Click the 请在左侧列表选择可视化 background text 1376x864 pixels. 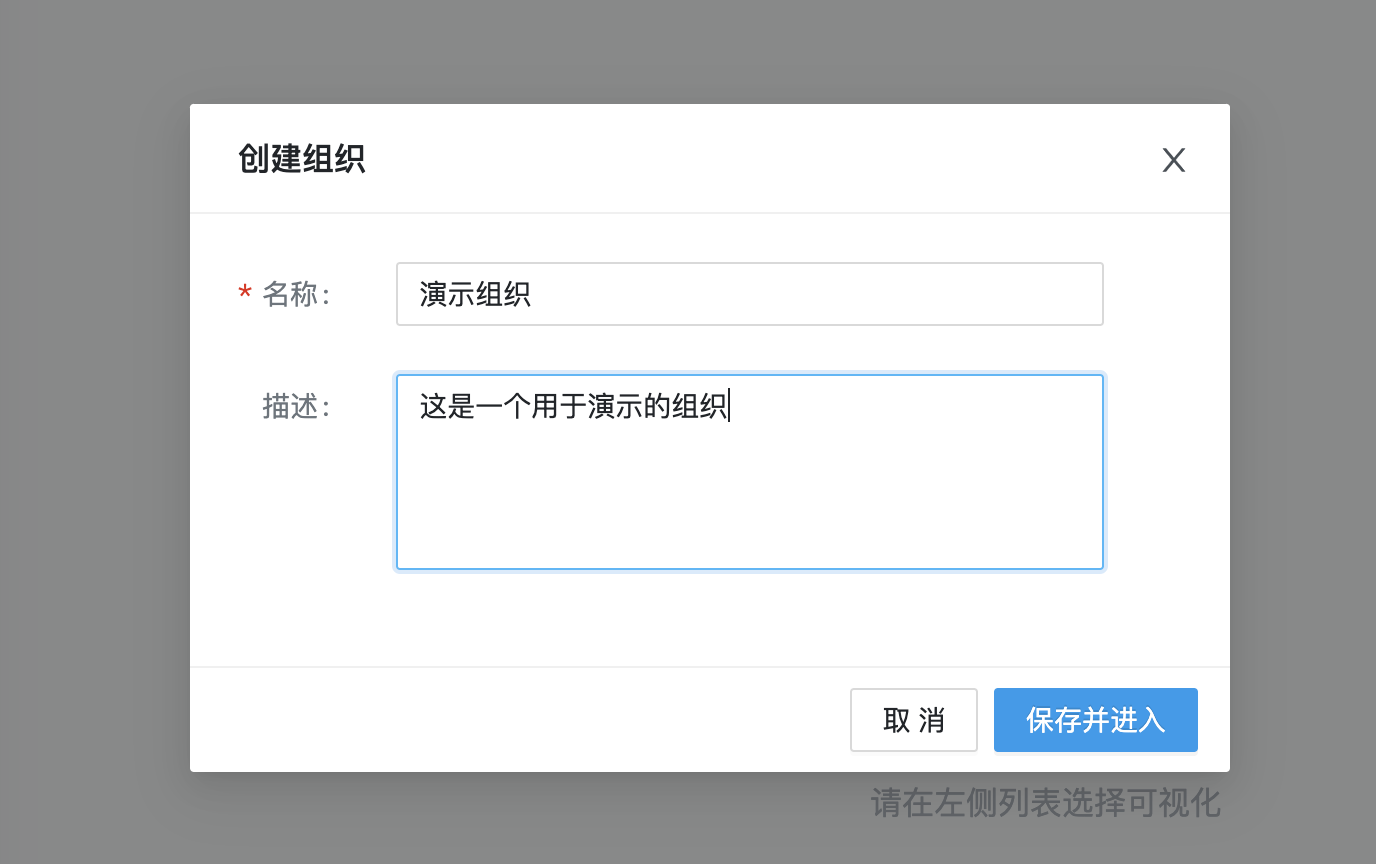pyautogui.click(x=1045, y=803)
